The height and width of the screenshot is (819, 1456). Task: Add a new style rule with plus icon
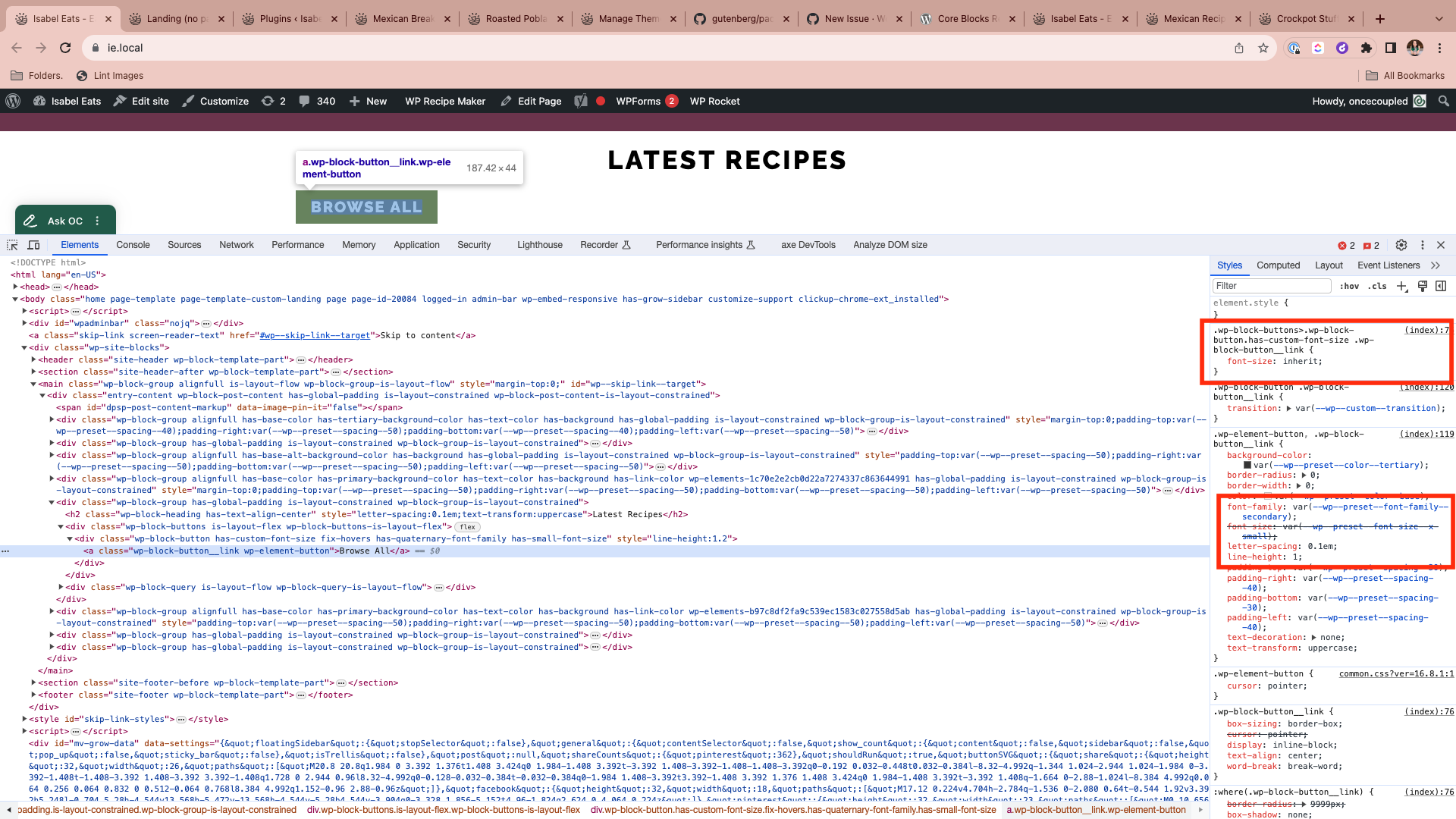coord(1401,286)
